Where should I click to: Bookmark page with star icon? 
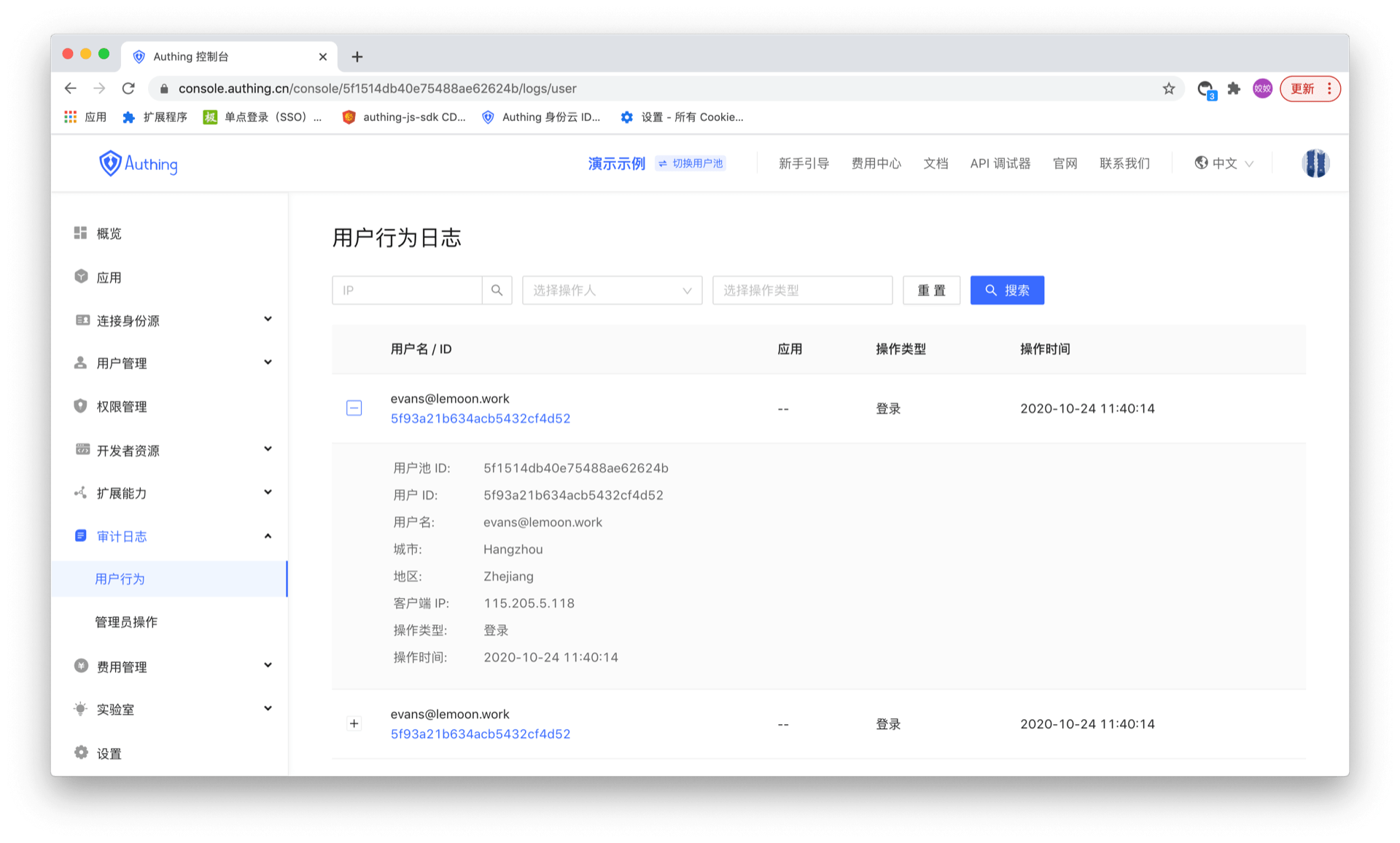tap(1169, 89)
